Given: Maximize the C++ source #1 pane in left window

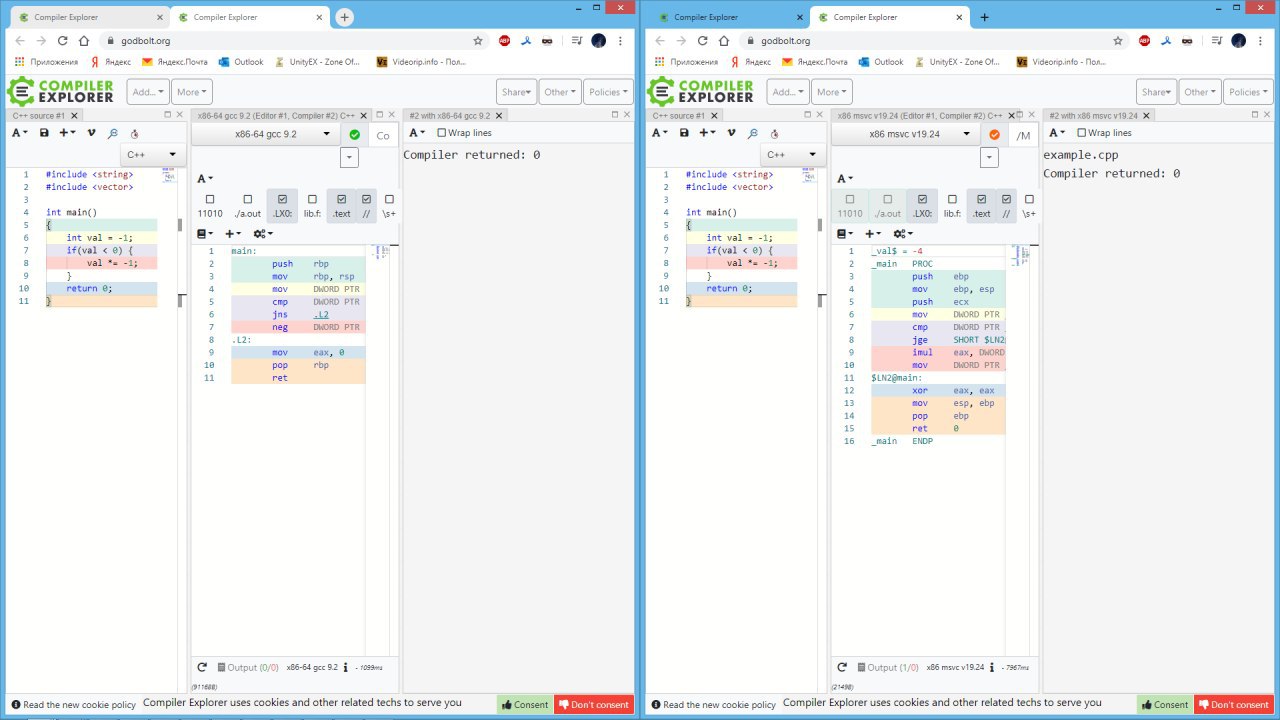Looking at the screenshot, I should (x=167, y=115).
